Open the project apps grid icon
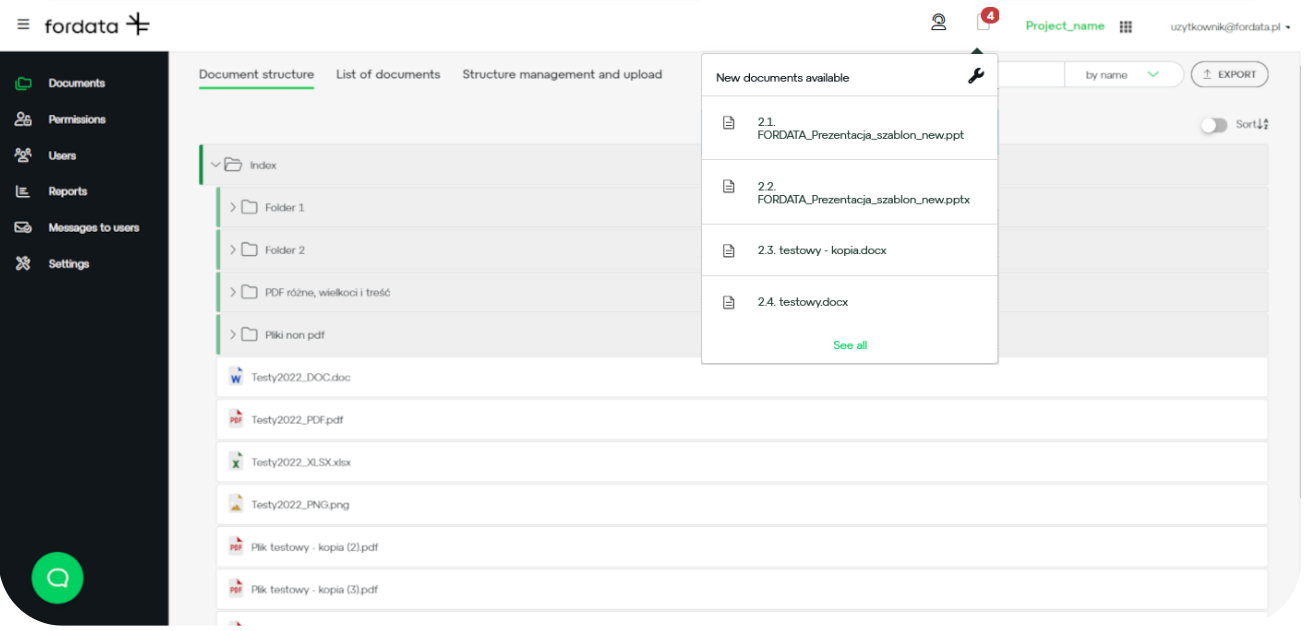 1126,27
